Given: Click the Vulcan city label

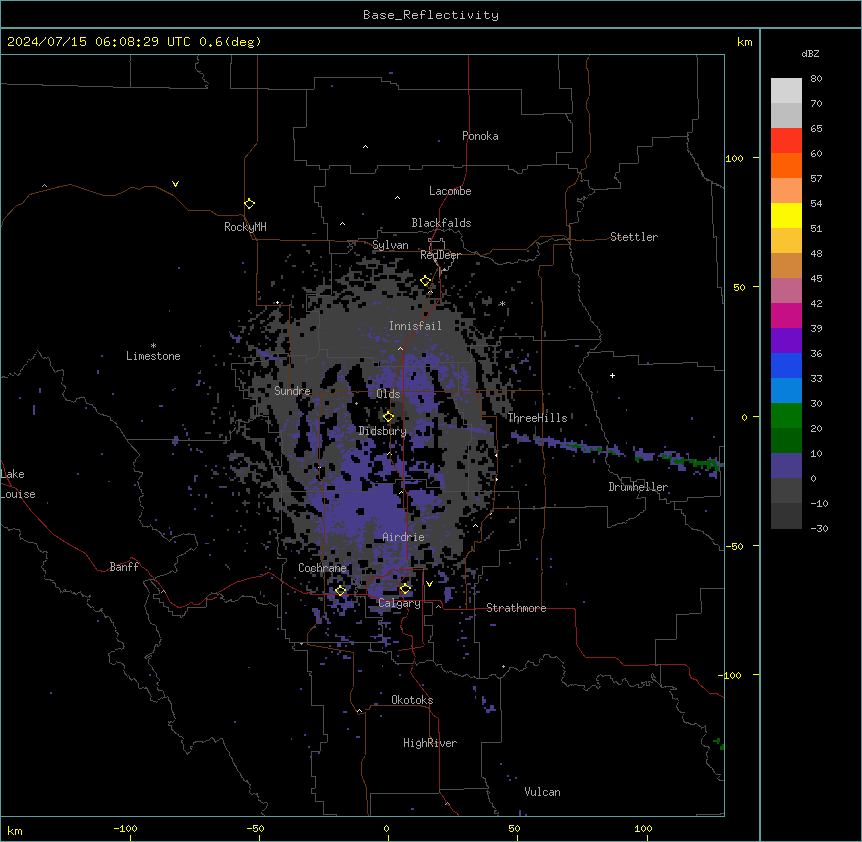Looking at the screenshot, I should pos(543,792).
